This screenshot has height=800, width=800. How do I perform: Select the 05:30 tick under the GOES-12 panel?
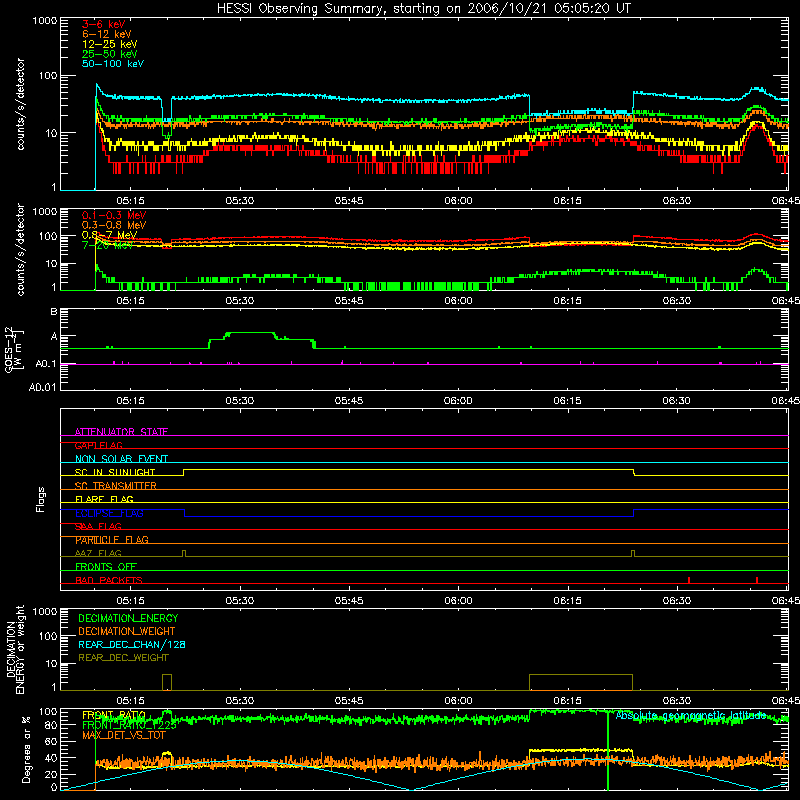[239, 401]
